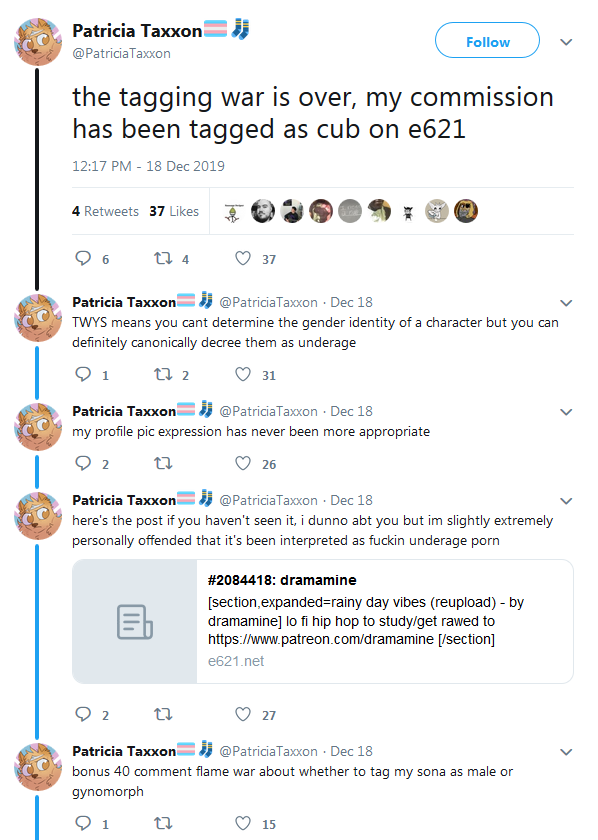Like the main tweet with 37 likes

243,259
